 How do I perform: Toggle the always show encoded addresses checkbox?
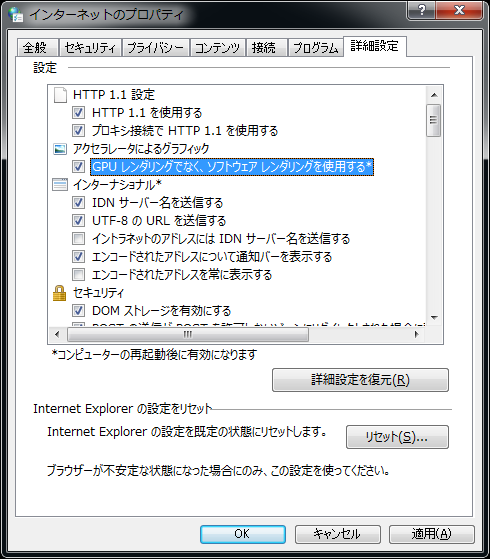click(78, 275)
